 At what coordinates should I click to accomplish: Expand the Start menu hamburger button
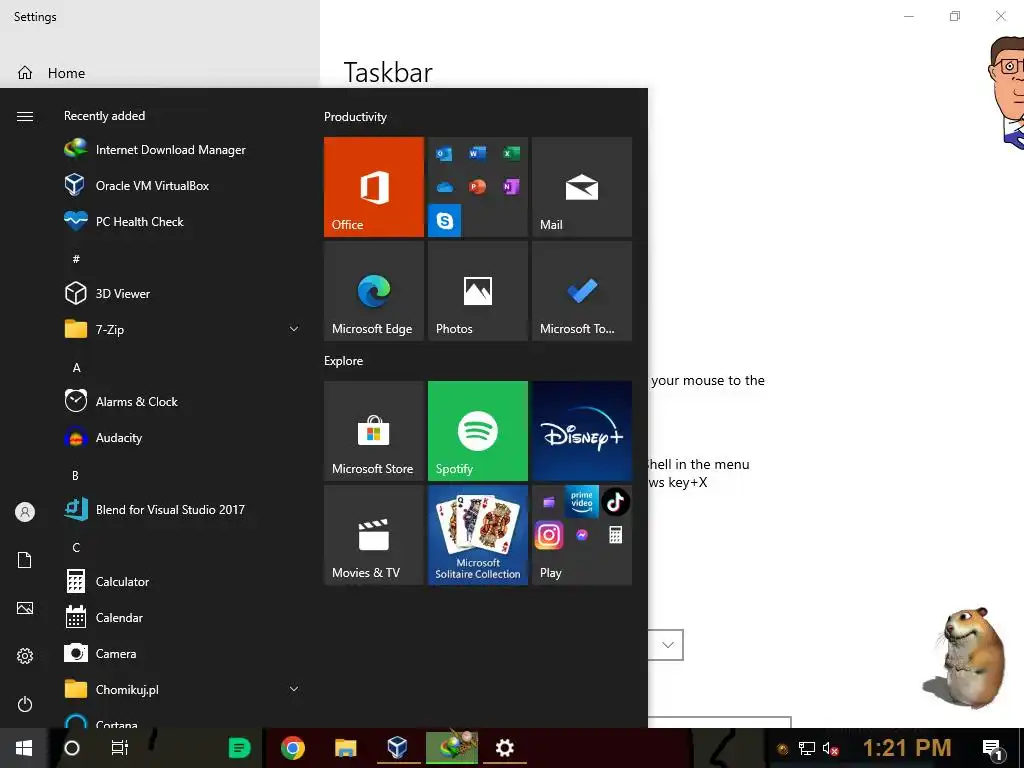pyautogui.click(x=25, y=116)
